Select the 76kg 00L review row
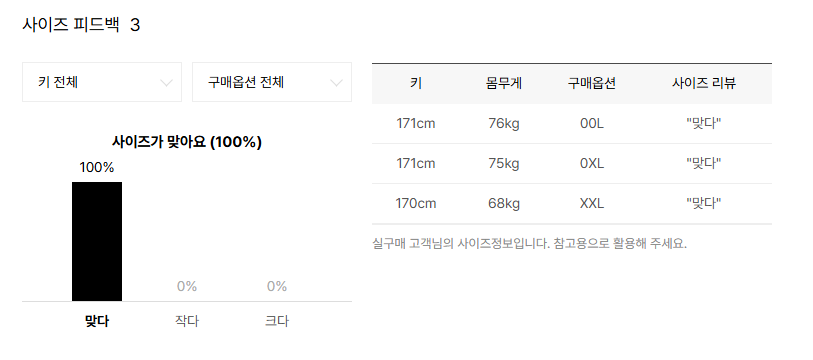 pos(572,123)
